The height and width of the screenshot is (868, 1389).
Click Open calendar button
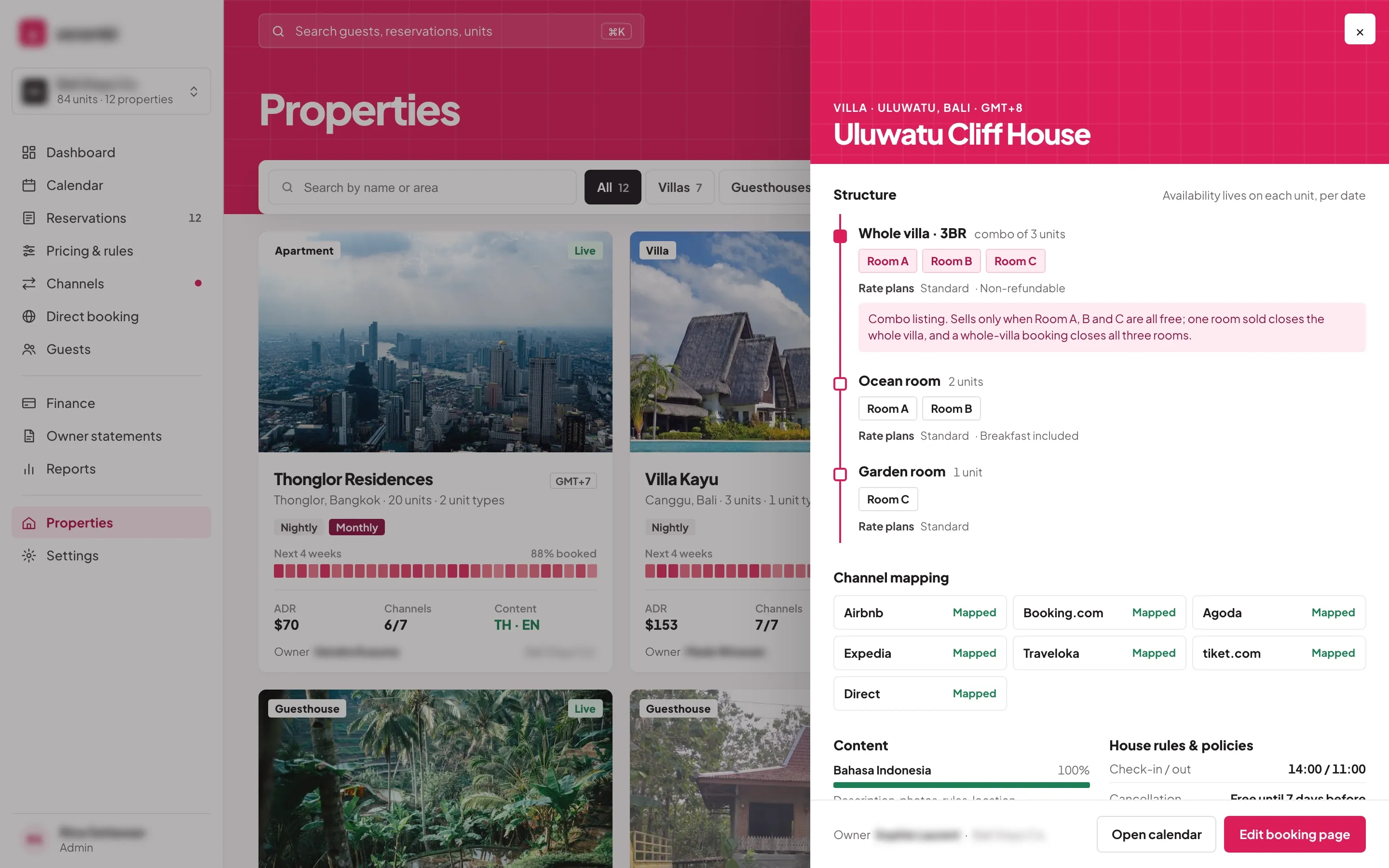pos(1156,834)
